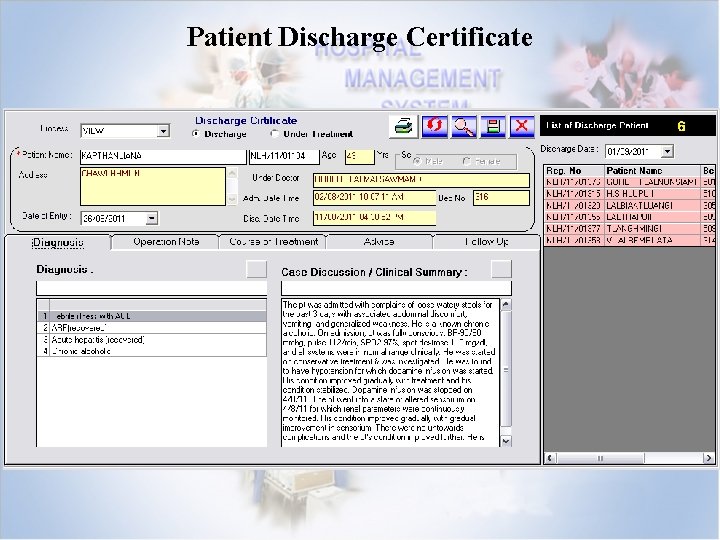
Task: Click the red refresh arrows icon
Action: point(435,126)
